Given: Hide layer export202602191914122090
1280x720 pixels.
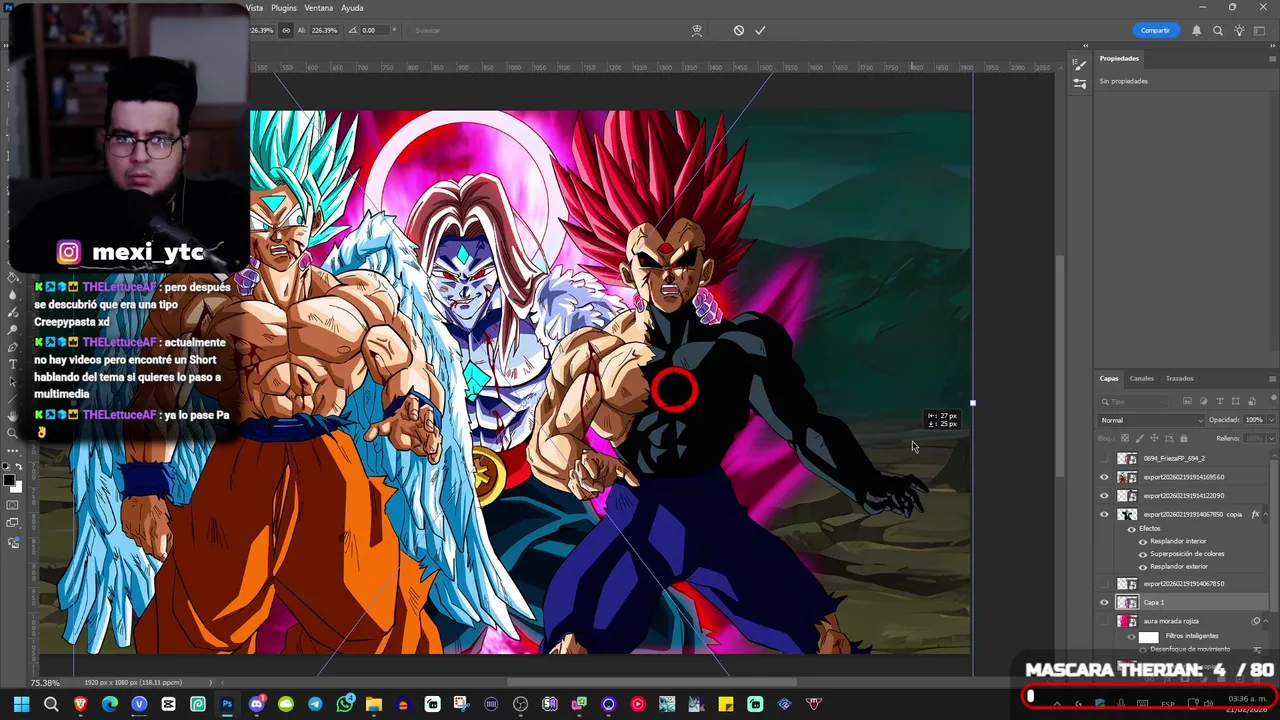Looking at the screenshot, I should [x=1104, y=496].
